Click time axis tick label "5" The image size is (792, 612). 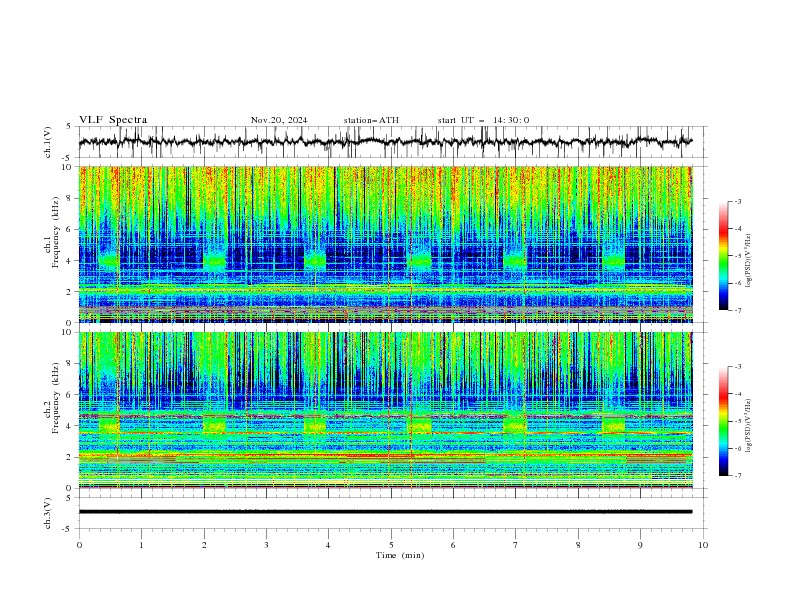point(391,545)
